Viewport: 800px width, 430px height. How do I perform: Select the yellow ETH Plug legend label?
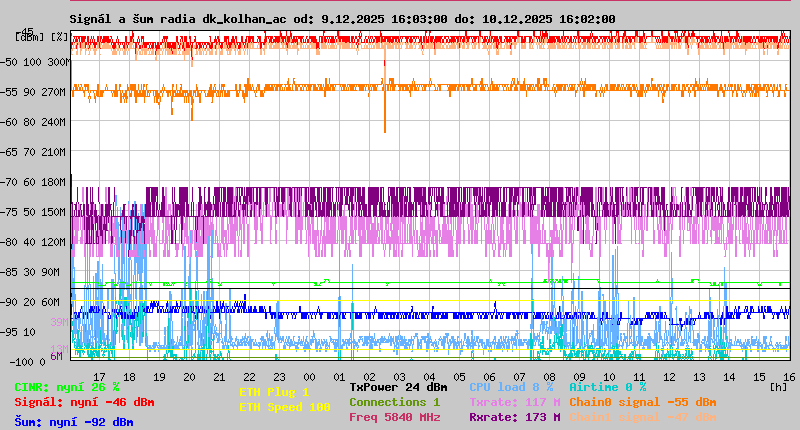274,392
